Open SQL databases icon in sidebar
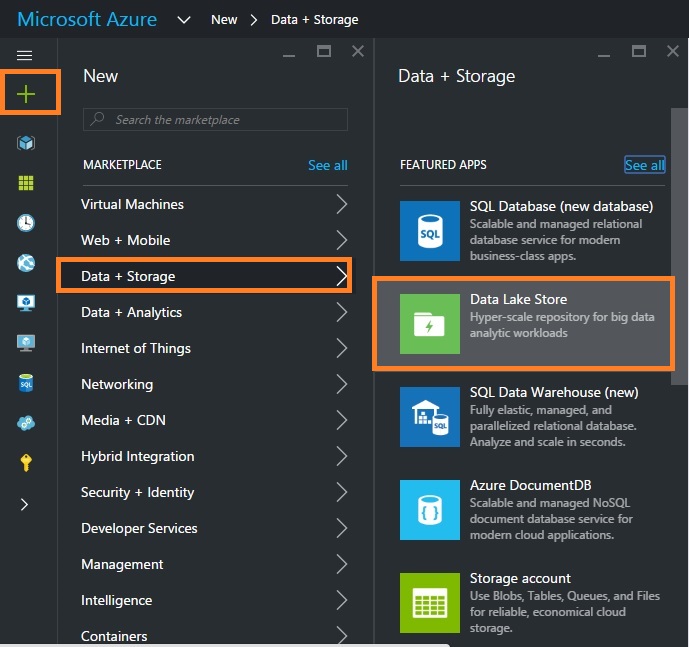Viewport: 689px width, 647px height. click(26, 383)
